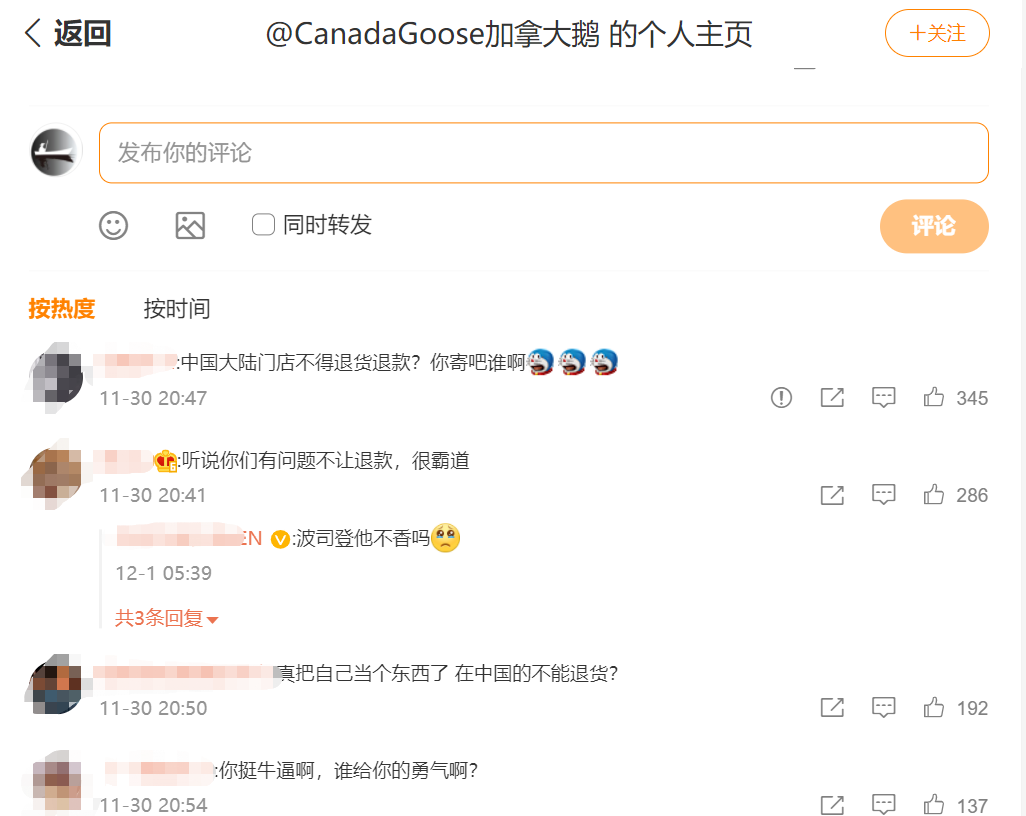Screen dimensions: 1026x816
Task: Open the emoji picker smiley icon
Action: 113,226
